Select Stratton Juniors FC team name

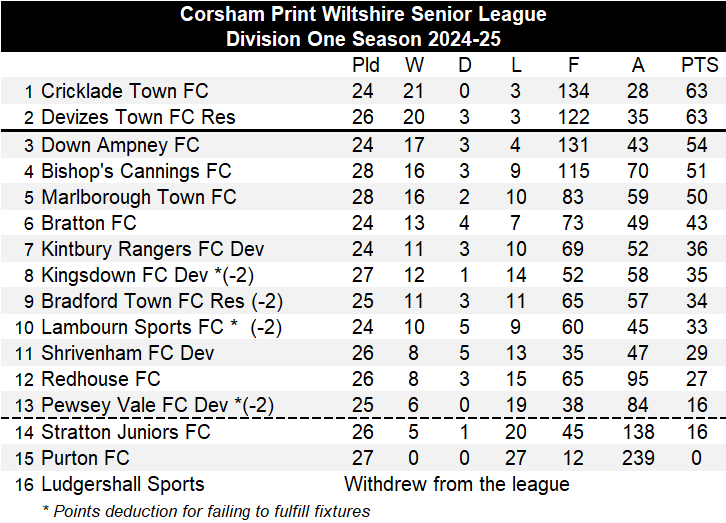(x=126, y=432)
